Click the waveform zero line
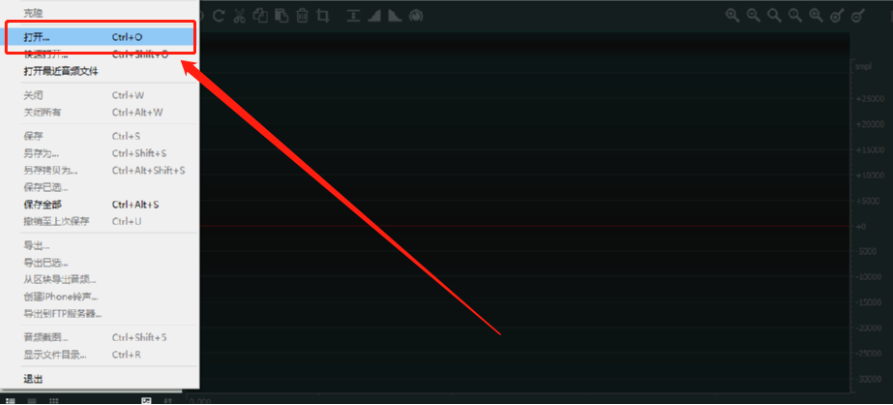The height and width of the screenshot is (405, 893). tap(524, 226)
